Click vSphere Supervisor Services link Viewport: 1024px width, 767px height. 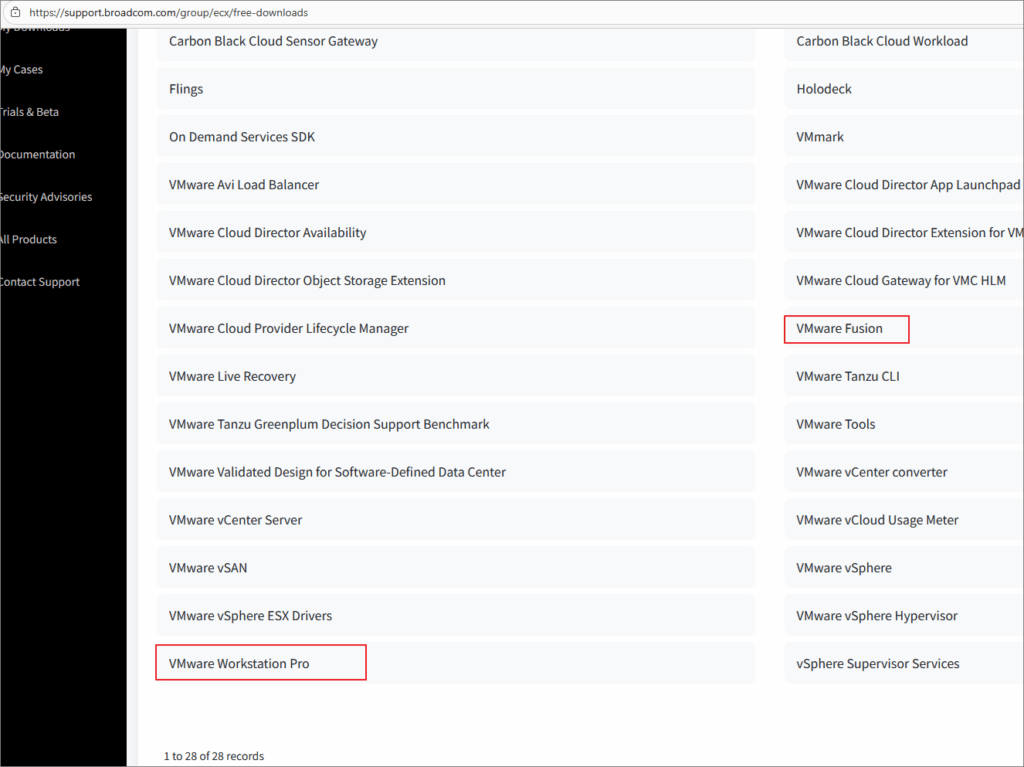pos(877,664)
